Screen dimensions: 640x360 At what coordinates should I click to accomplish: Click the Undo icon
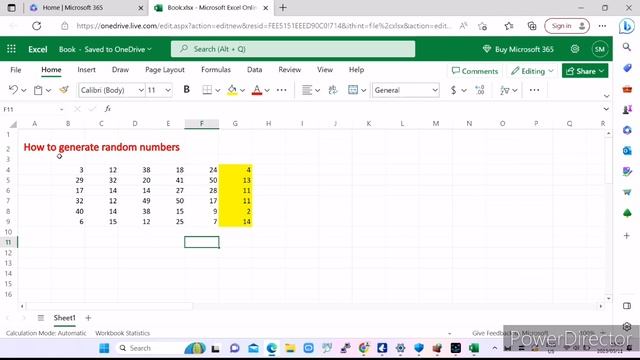point(13,90)
